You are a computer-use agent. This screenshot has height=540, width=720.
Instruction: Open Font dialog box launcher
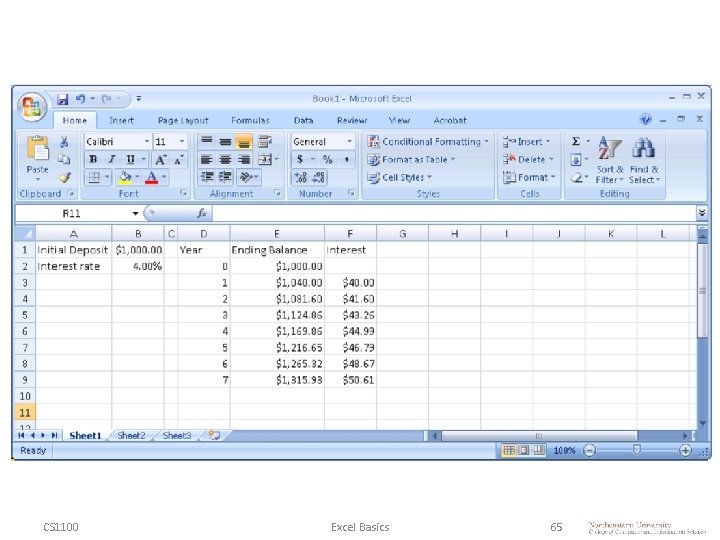[x=183, y=193]
